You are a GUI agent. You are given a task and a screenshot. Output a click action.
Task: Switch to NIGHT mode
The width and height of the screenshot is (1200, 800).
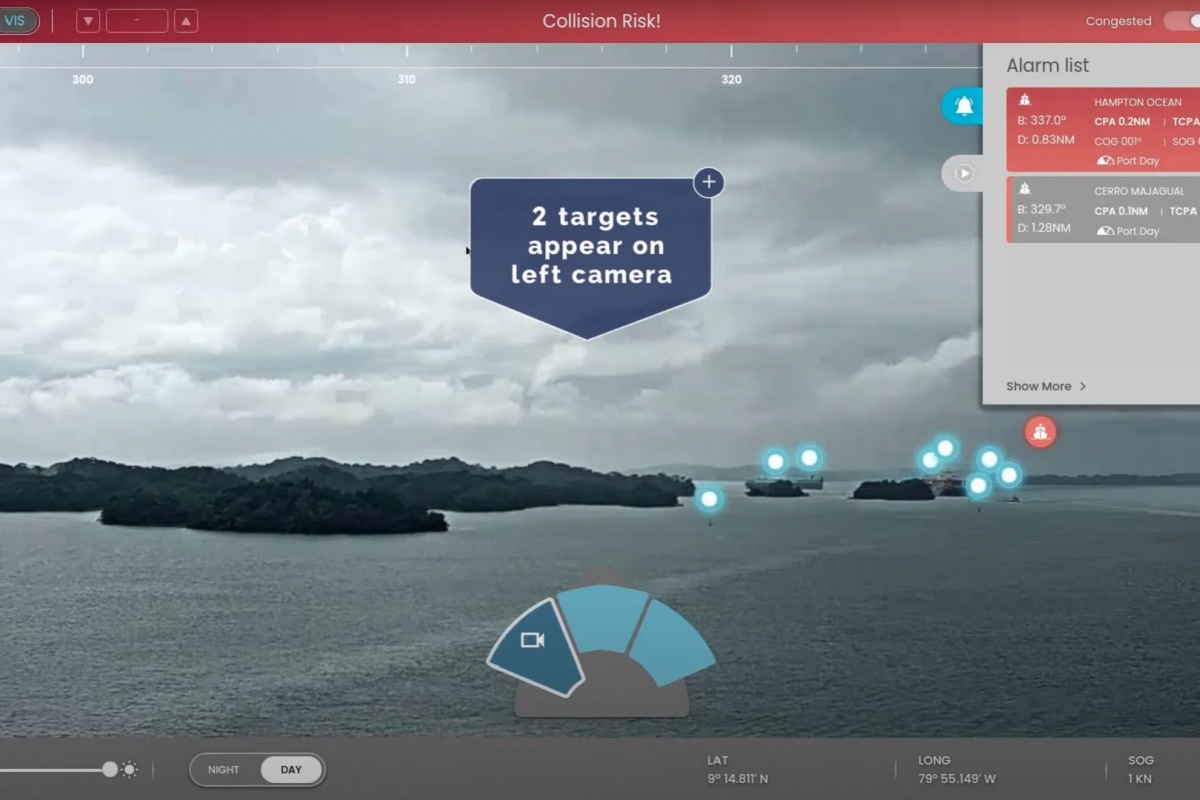[224, 770]
